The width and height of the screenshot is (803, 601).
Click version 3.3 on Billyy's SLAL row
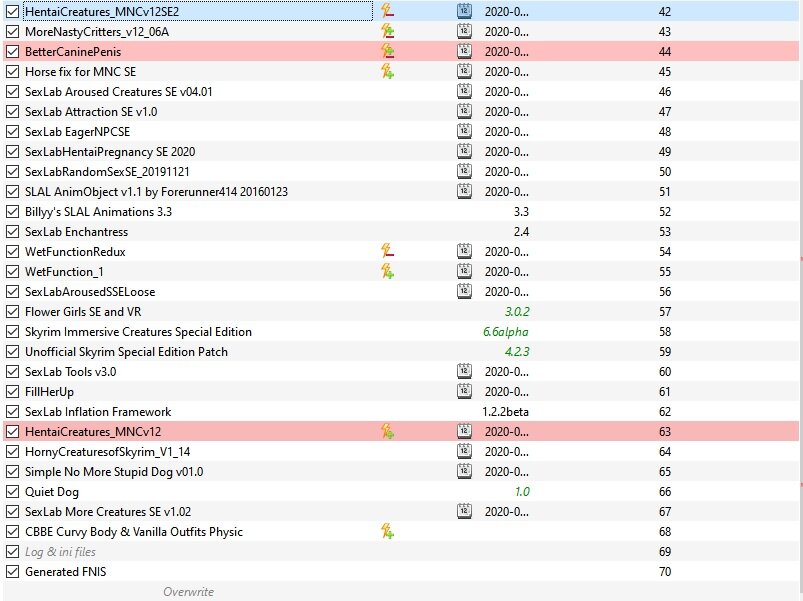coord(521,211)
